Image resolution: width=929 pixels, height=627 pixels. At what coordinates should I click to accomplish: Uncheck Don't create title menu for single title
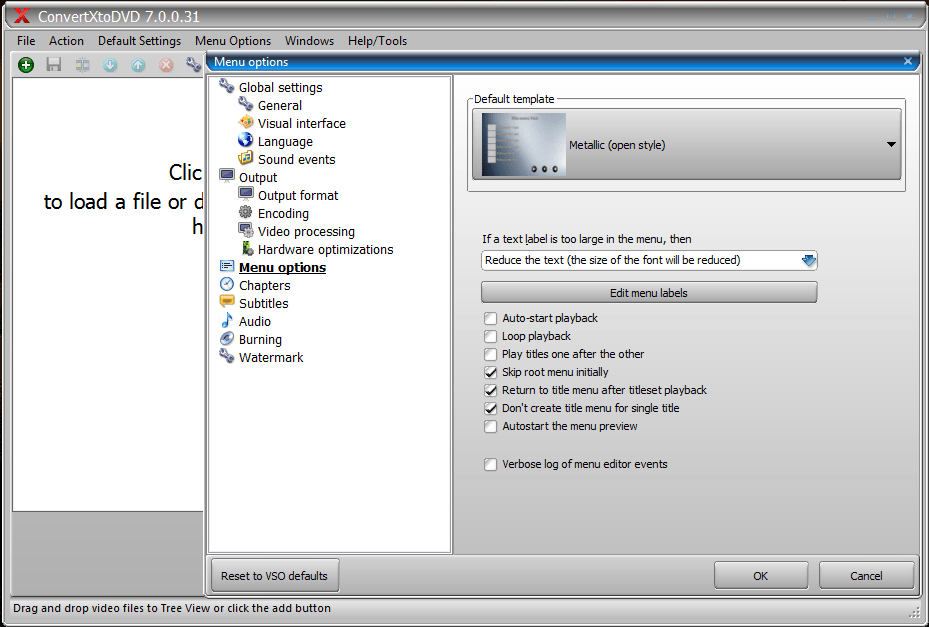(491, 408)
